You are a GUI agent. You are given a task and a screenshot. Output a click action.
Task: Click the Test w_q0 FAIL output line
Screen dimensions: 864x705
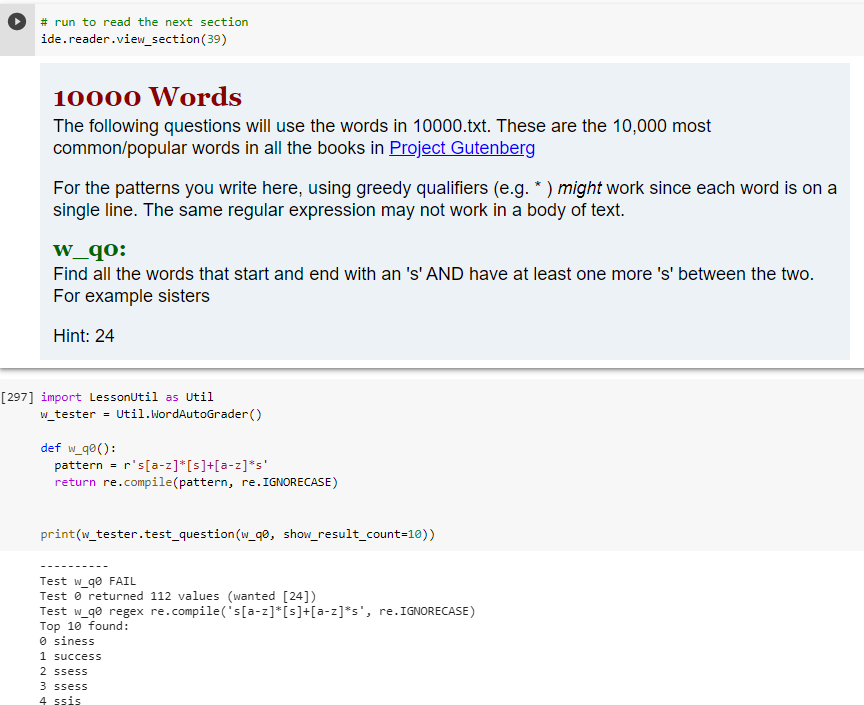[x=88, y=580]
